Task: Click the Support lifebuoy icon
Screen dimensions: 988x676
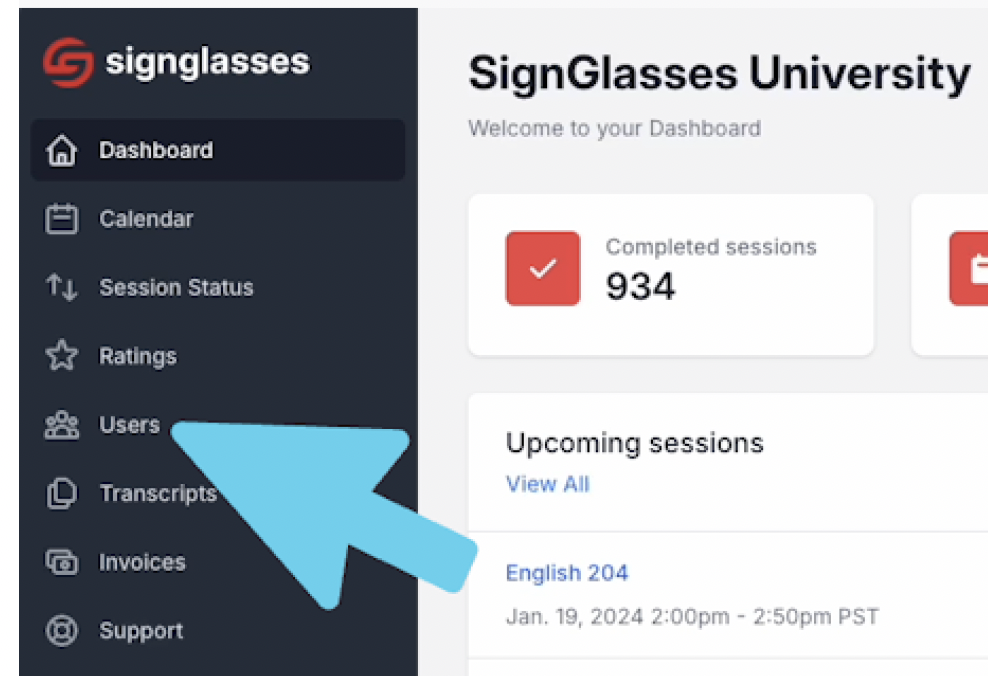Action: (61, 630)
